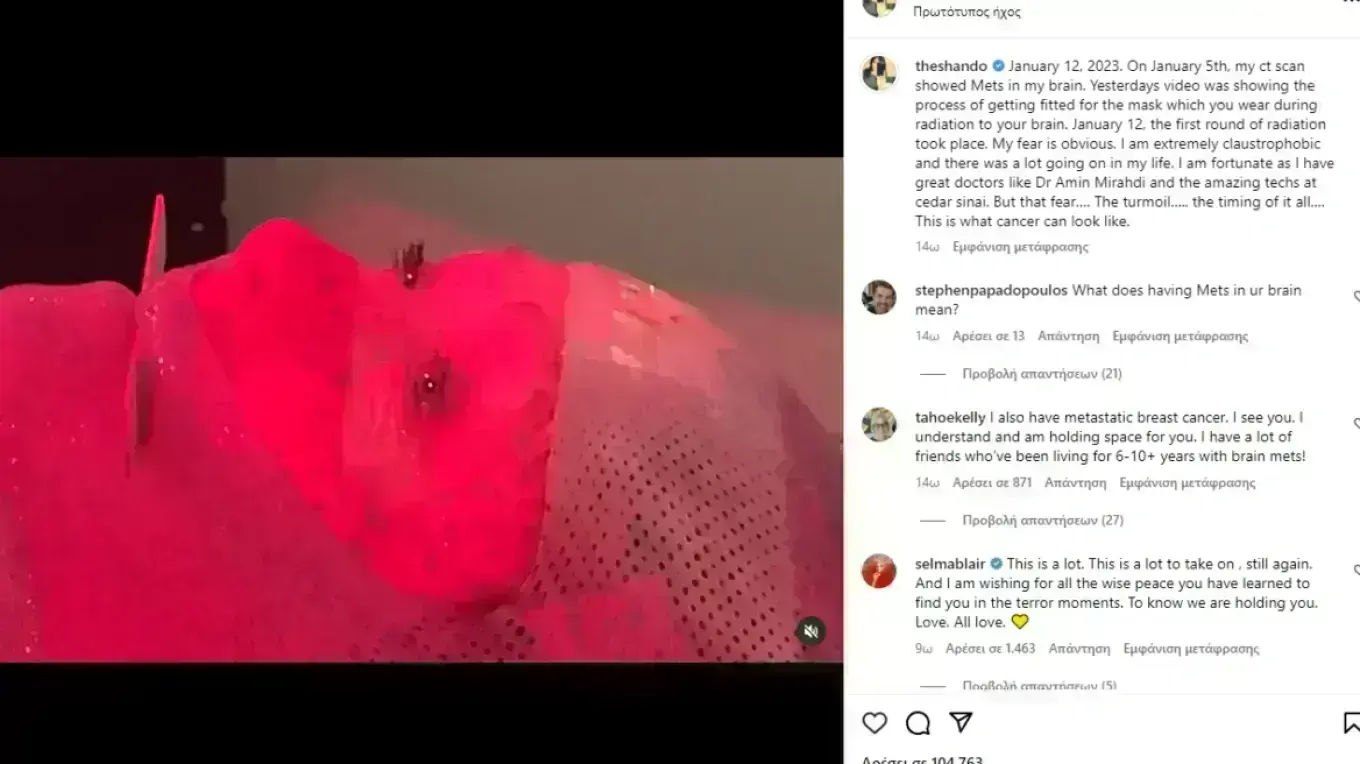This screenshot has height=764, width=1360.
Task: Like stephenpapadopoulos comment with the small heart
Action: pyautogui.click(x=1356, y=297)
